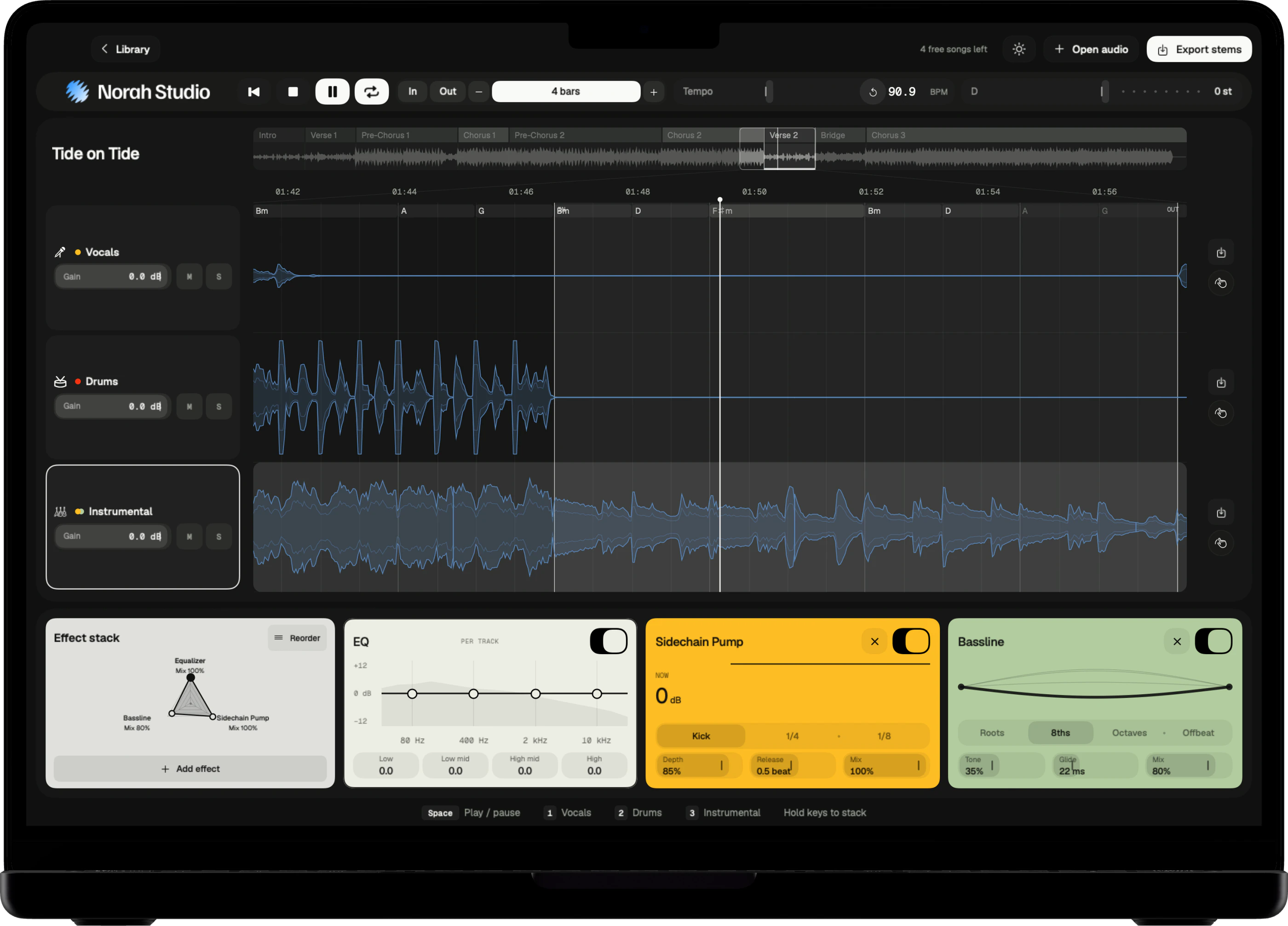Image resolution: width=1288 pixels, height=926 pixels.
Task: Jump to Intro section
Action: 279,135
